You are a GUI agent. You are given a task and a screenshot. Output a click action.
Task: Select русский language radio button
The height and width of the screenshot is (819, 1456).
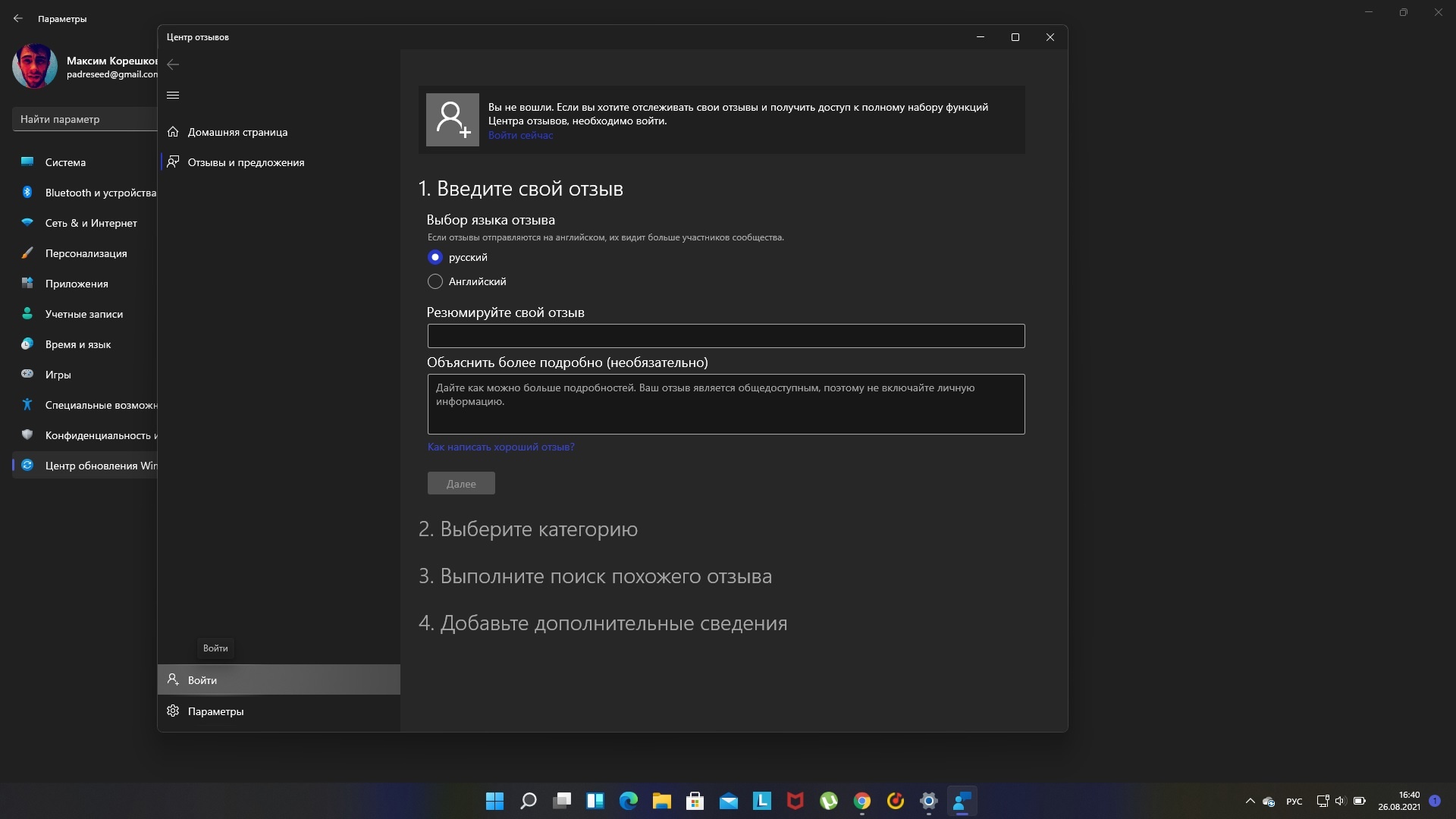[x=435, y=257]
